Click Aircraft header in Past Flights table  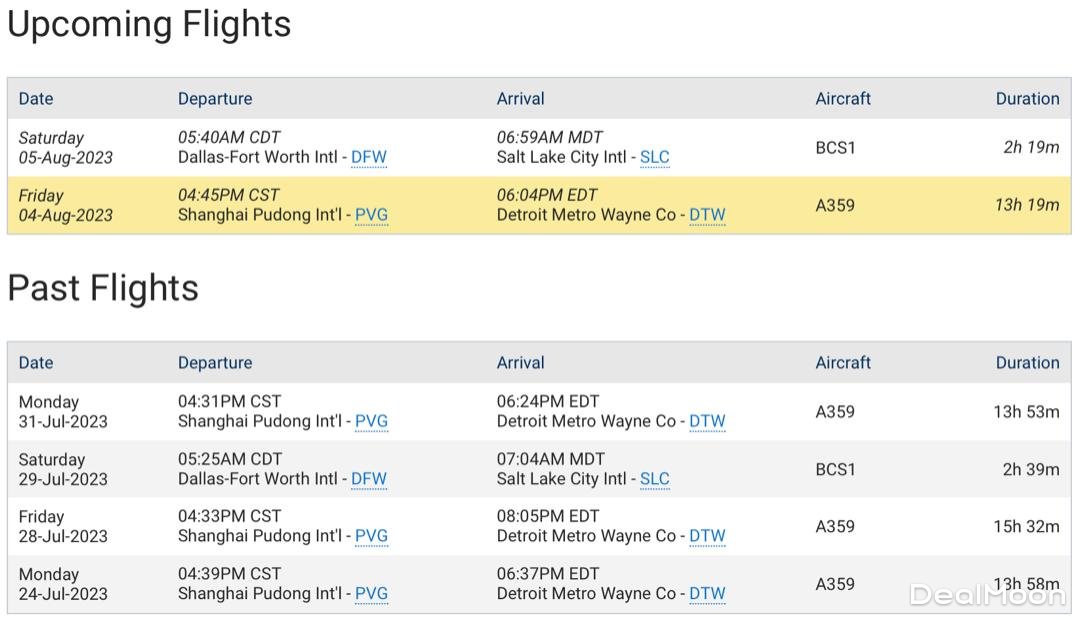843,363
